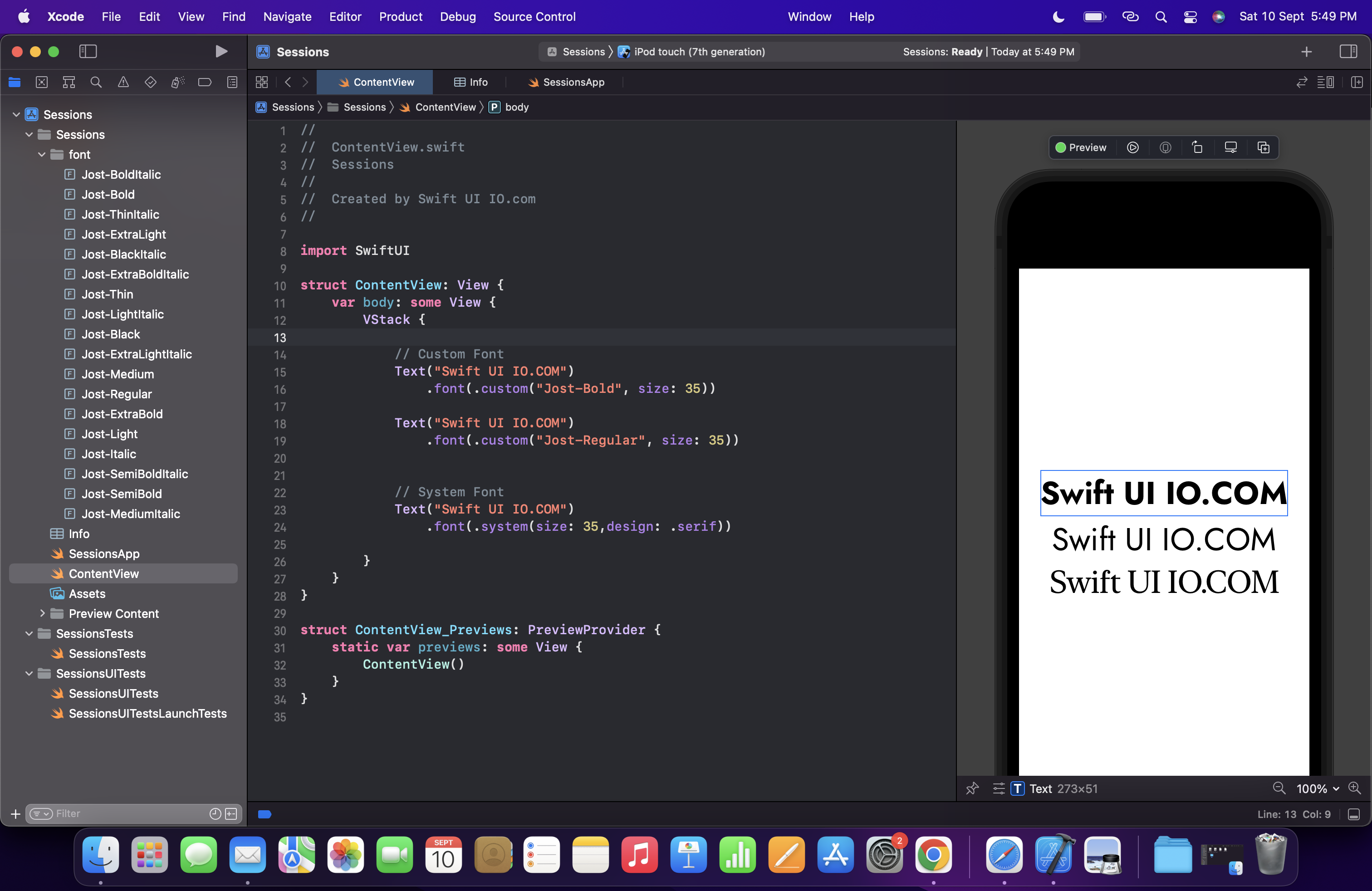The height and width of the screenshot is (891, 1372).
Task: Toggle the debug area at the bottom right
Action: coord(1354,814)
